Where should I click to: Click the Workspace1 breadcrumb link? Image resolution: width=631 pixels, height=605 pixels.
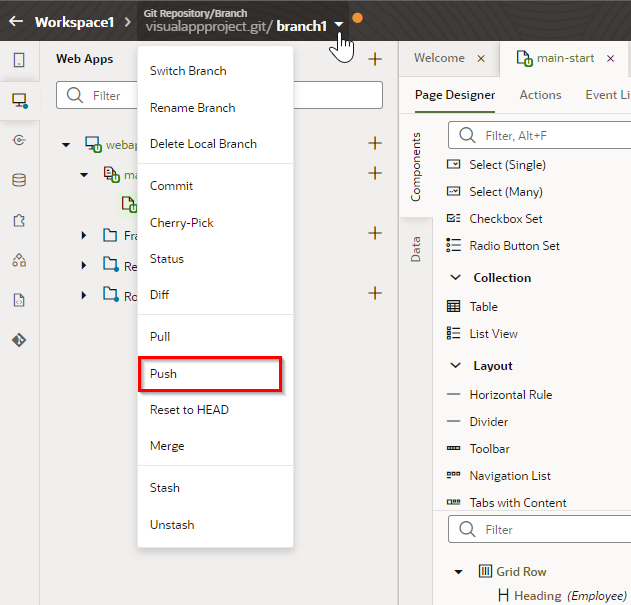[x=74, y=21]
